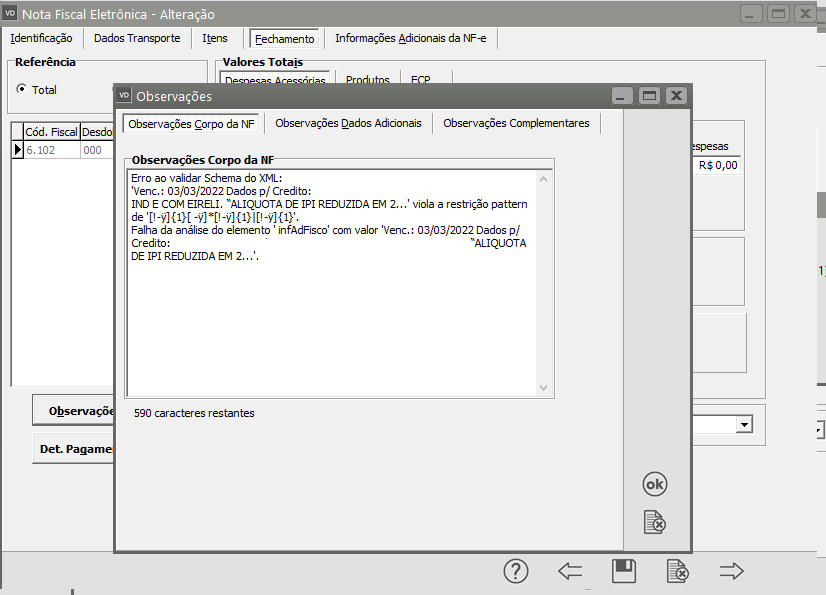
Task: Advance using the right arrow icon
Action: pos(732,571)
